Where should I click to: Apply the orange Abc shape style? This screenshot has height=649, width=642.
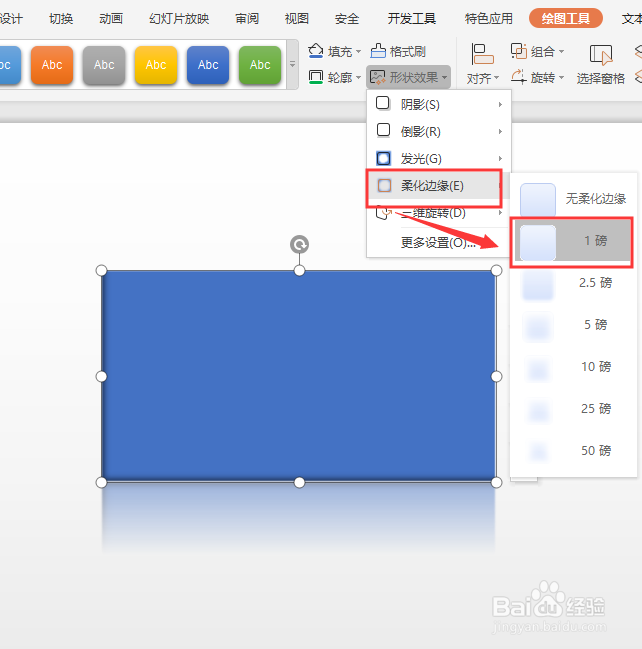point(52,65)
